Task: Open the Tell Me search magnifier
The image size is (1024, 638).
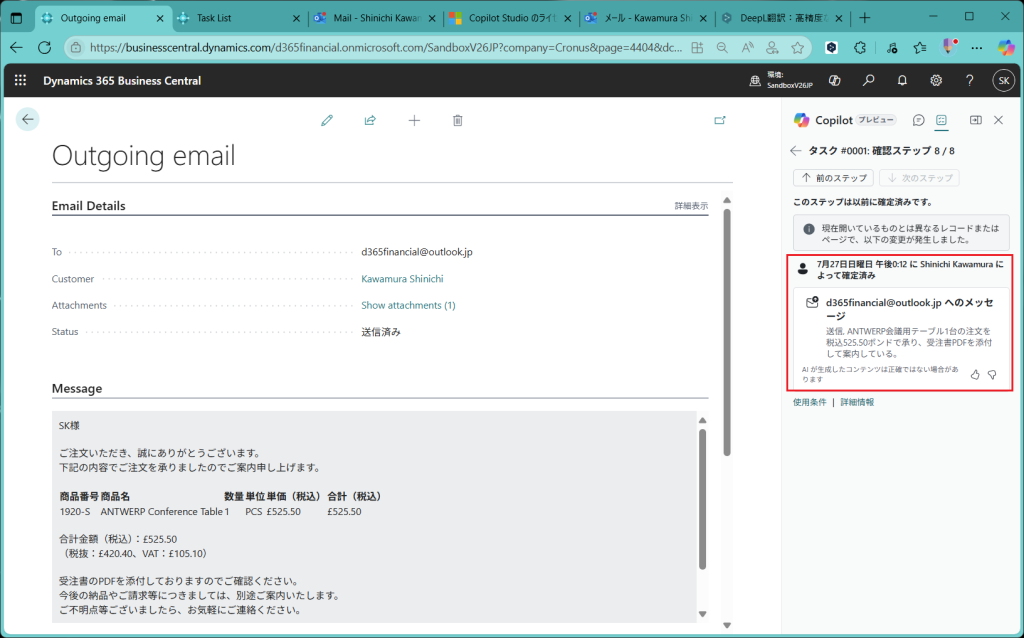Action: (868, 80)
